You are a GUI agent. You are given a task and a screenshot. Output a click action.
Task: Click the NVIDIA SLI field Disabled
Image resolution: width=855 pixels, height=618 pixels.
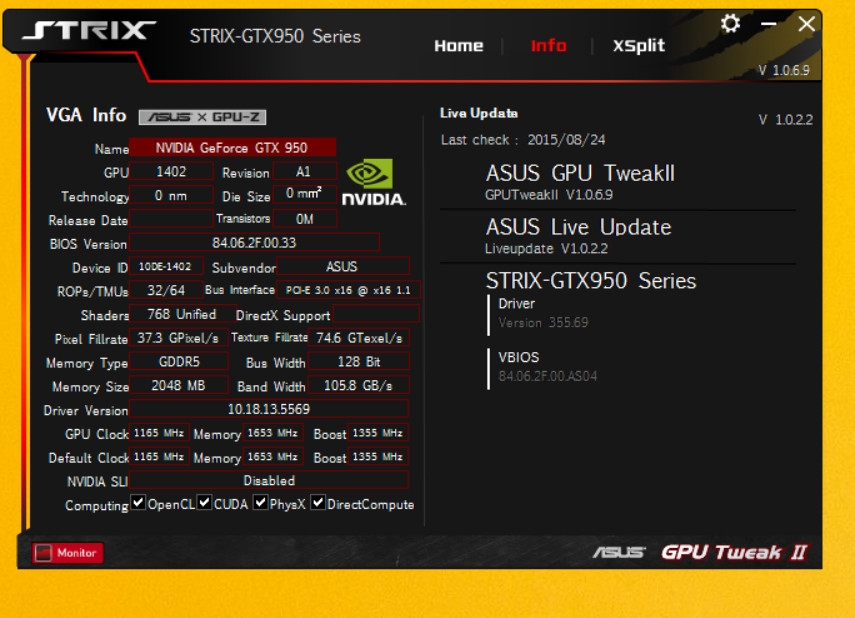(269, 481)
